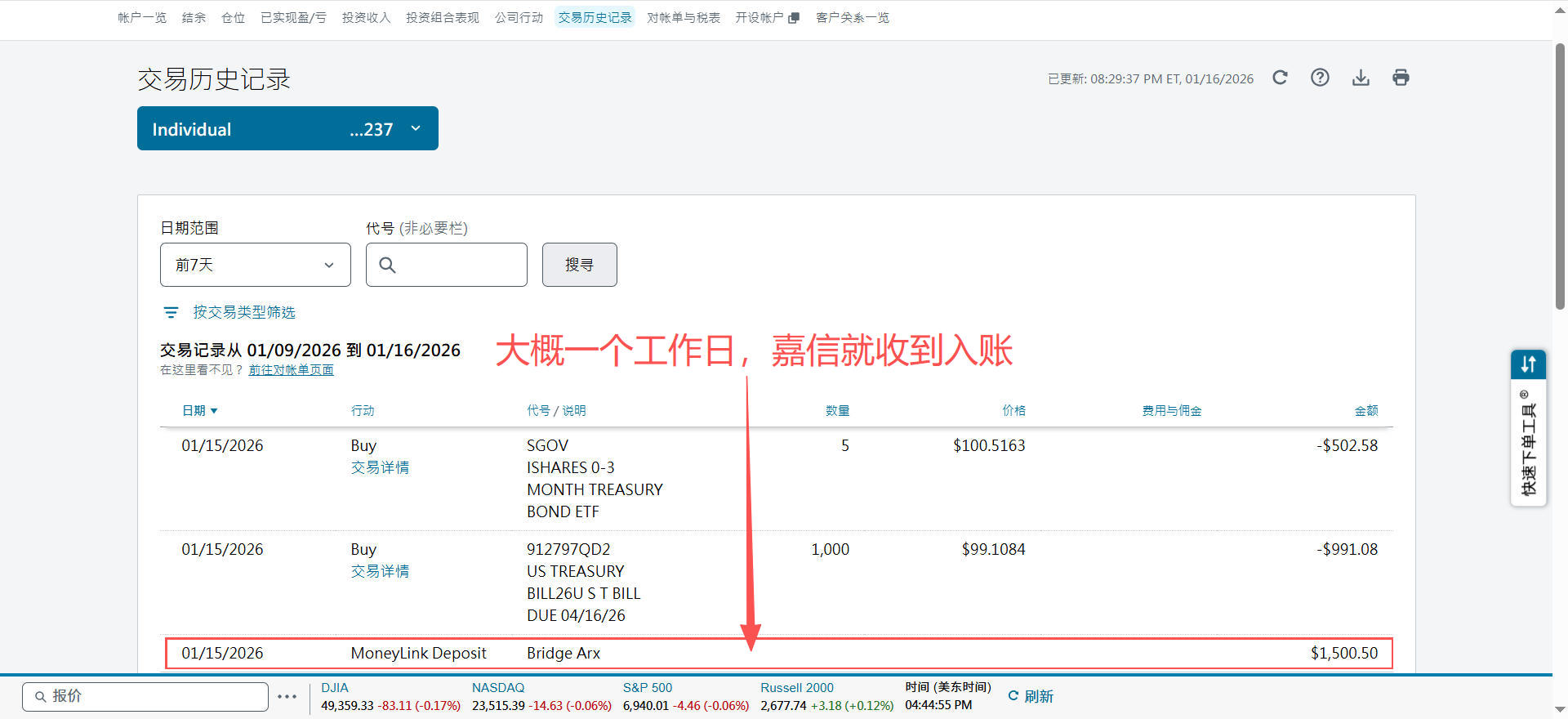Image resolution: width=1568 pixels, height=719 pixels.
Task: Go to the 对帐单与税表 tab
Action: tap(683, 18)
